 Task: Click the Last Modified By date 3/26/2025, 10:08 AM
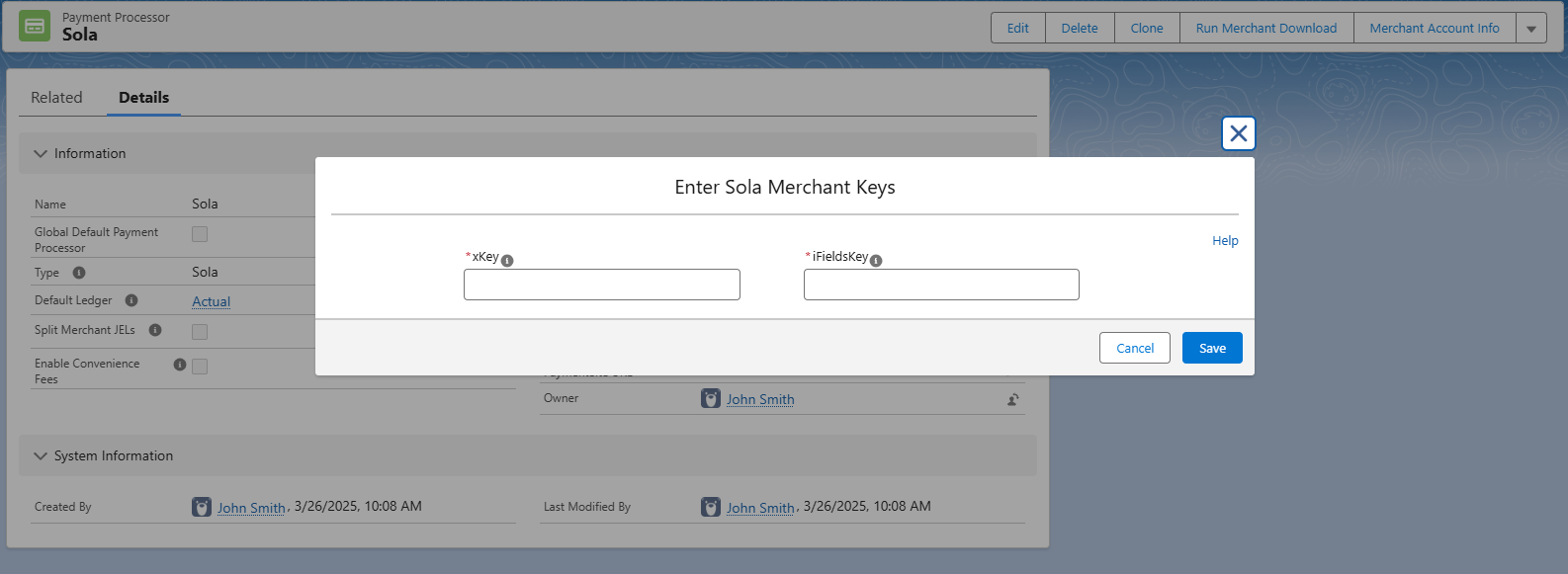coord(867,506)
